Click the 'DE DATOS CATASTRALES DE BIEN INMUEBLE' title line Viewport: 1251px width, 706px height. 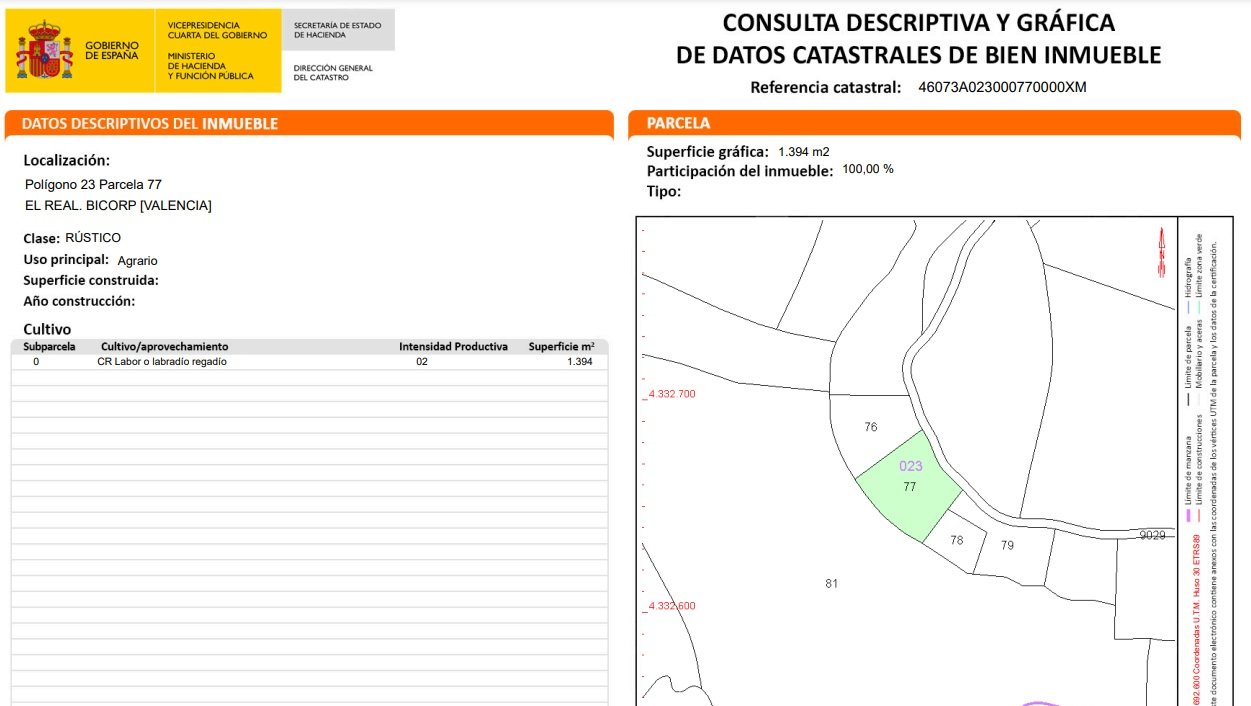[x=918, y=54]
